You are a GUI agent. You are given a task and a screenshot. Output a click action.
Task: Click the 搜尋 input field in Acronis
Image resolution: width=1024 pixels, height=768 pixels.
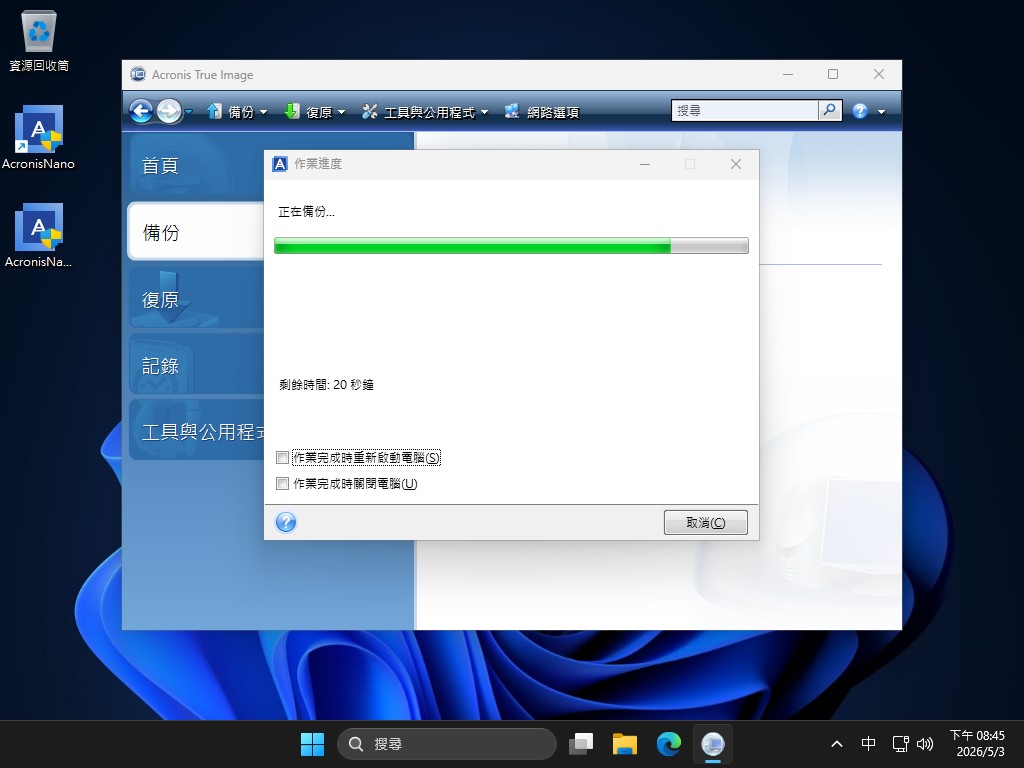point(744,110)
